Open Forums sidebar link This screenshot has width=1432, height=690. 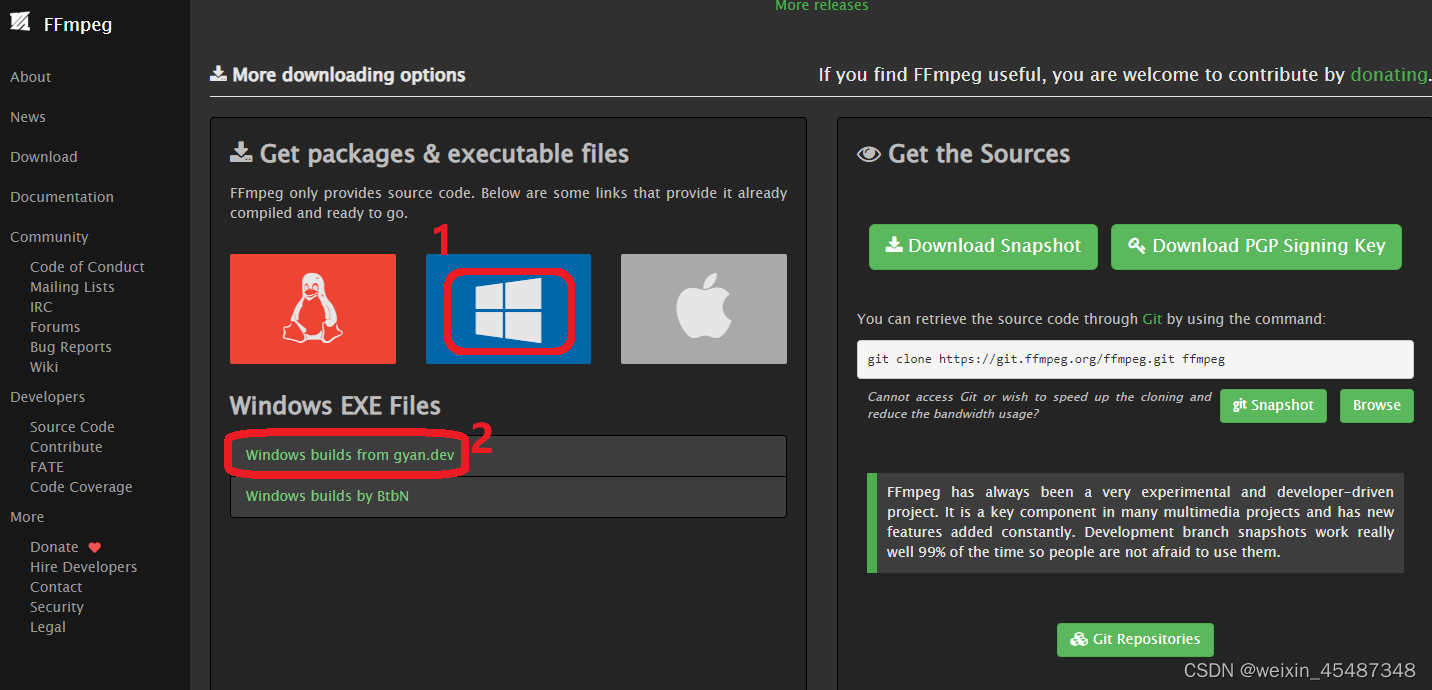(55, 327)
